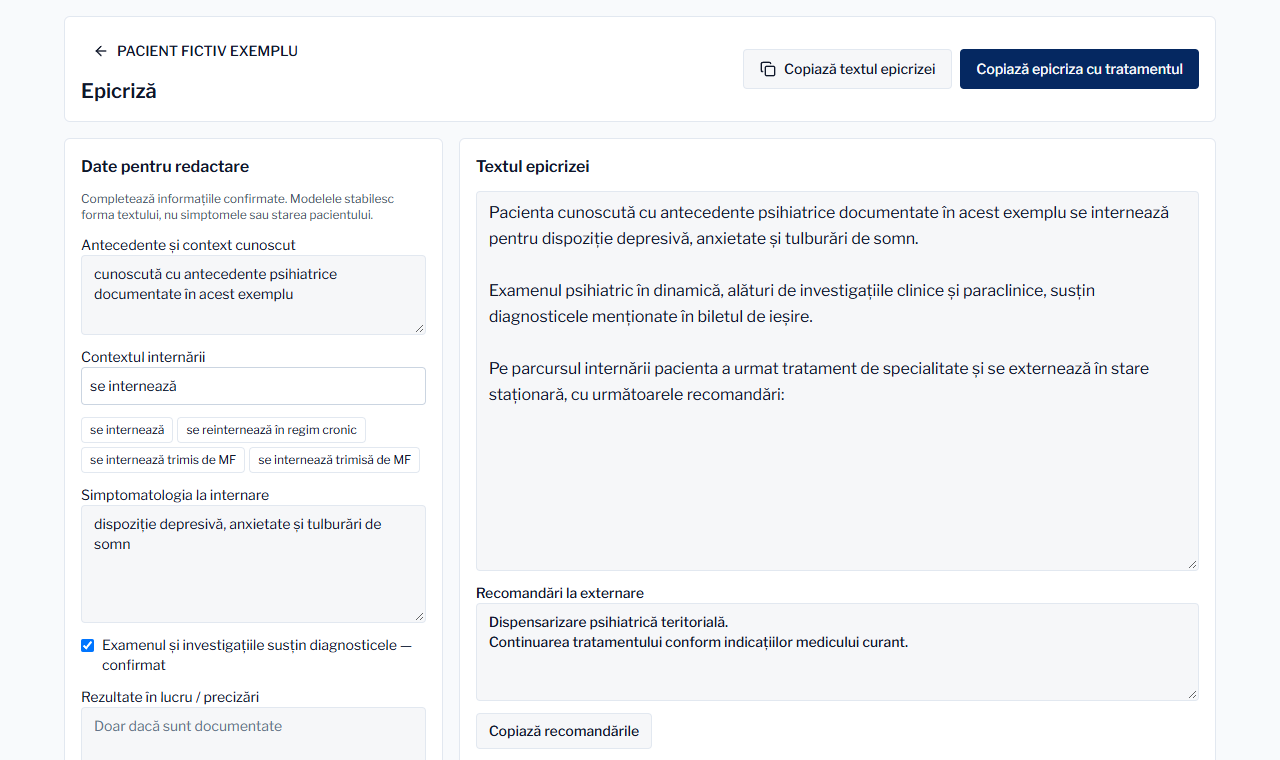Click resize handle of the Simptomatologia textarea
Image resolution: width=1280 pixels, height=760 pixels.
pyautogui.click(x=418, y=615)
